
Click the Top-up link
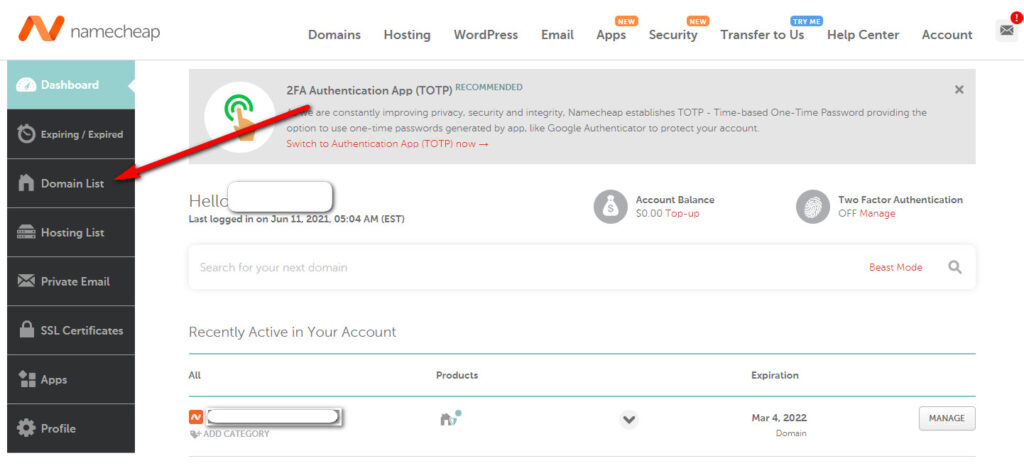(682, 213)
